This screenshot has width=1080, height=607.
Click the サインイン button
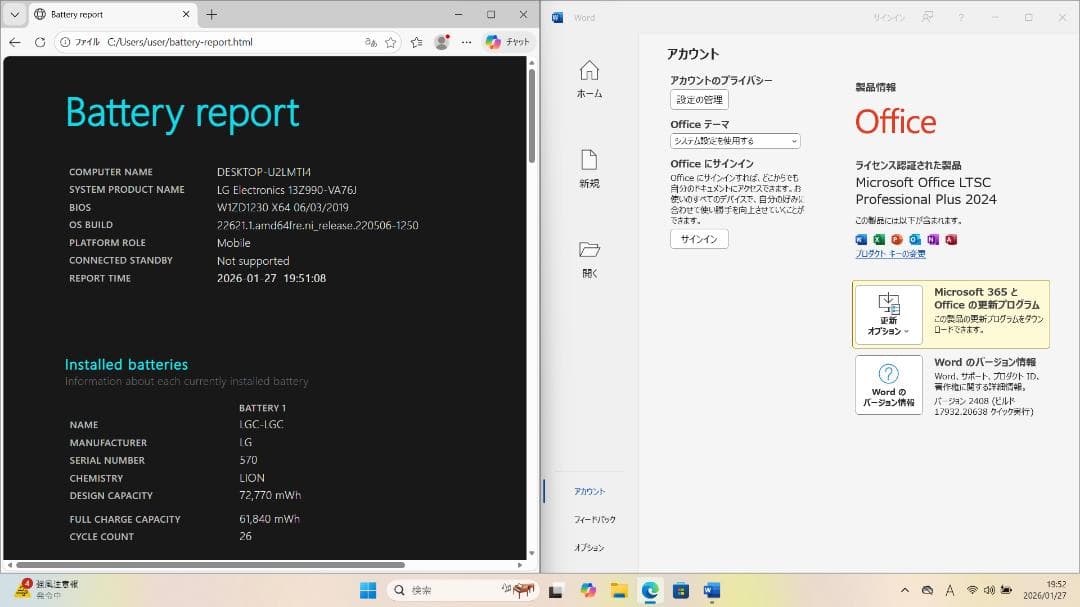pos(698,239)
